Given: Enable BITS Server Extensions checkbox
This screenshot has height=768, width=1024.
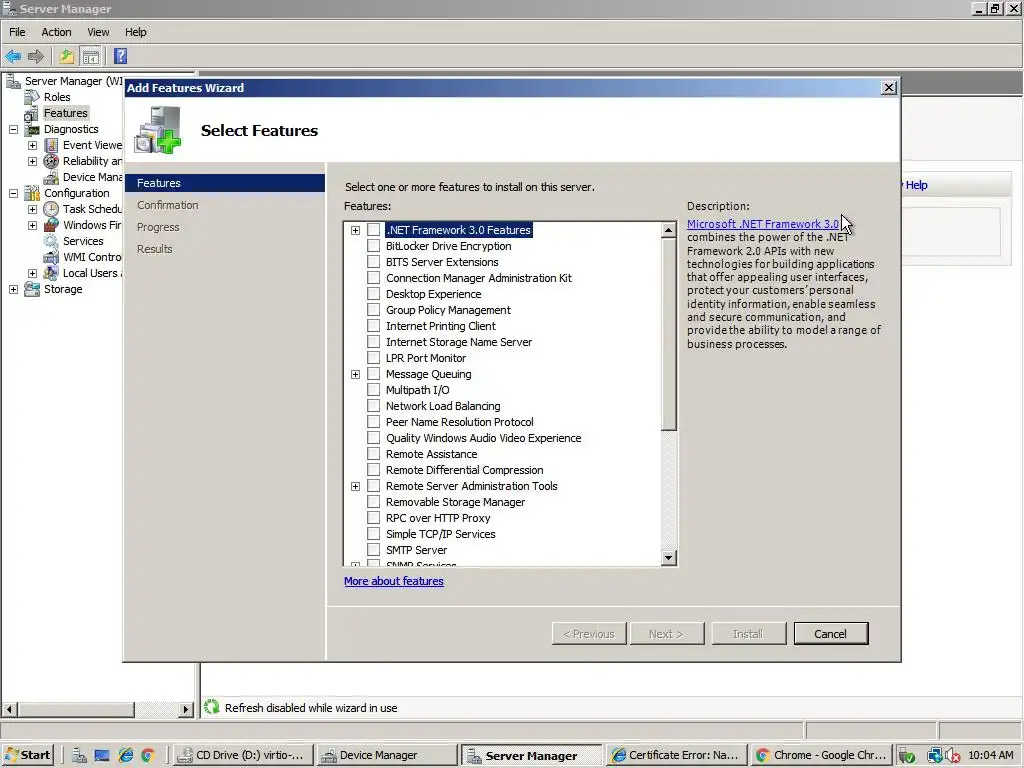Looking at the screenshot, I should pyautogui.click(x=374, y=262).
